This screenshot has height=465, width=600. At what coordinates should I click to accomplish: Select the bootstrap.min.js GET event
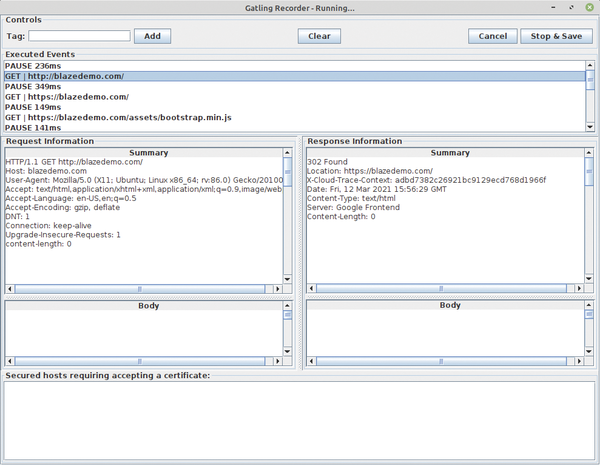295,117
